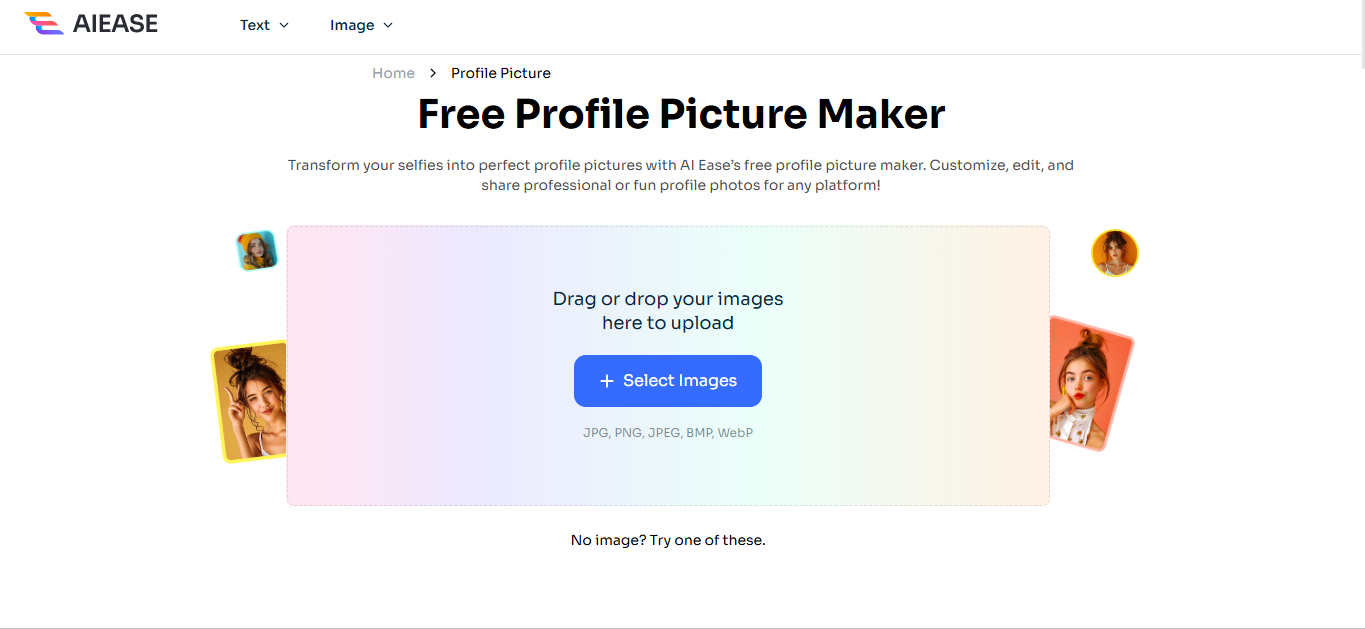Click the AIEASE striped logo icon
Screen dimensions: 1365x629
[x=44, y=24]
